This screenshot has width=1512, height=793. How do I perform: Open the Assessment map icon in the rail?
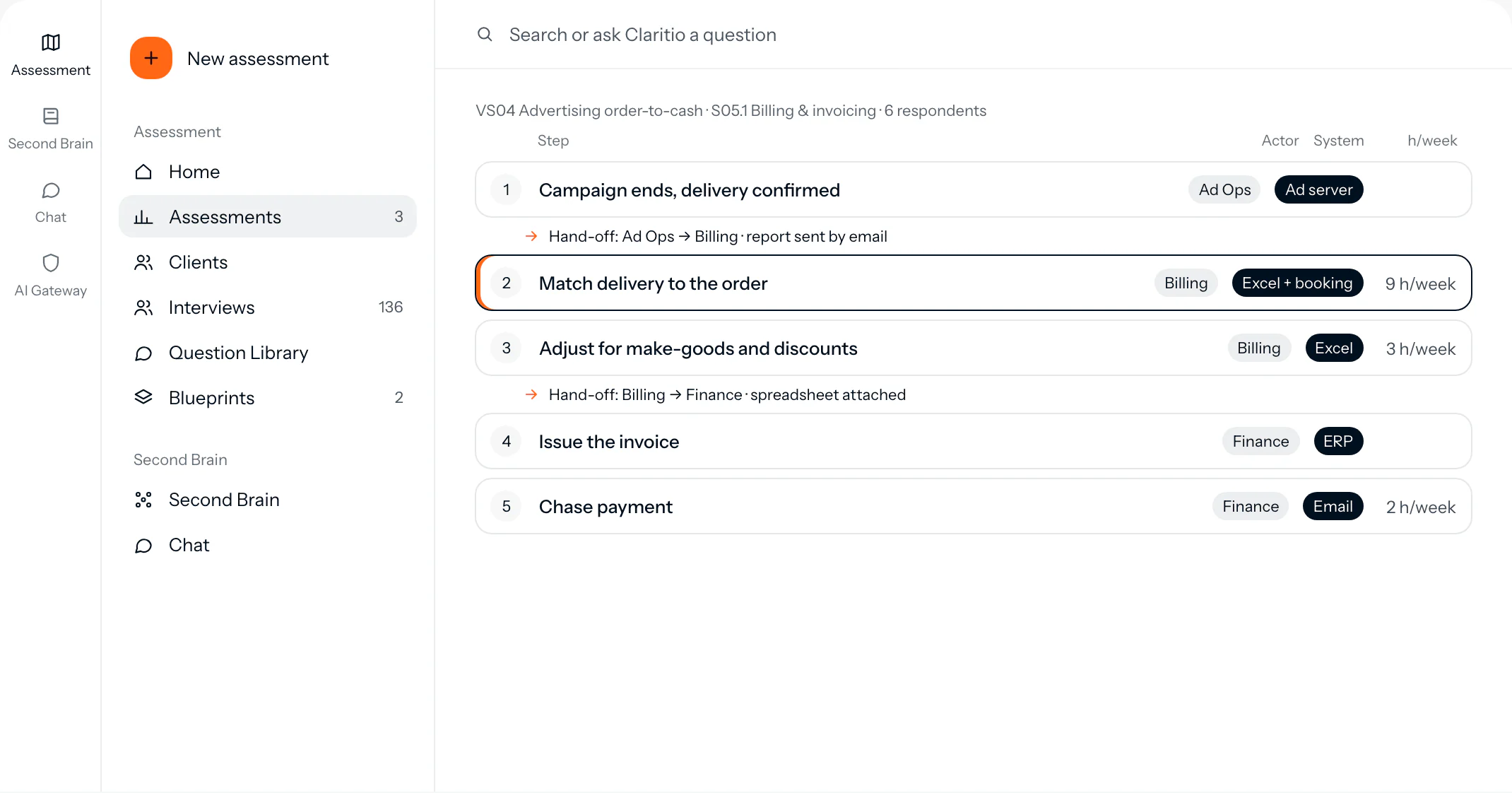[x=51, y=42]
